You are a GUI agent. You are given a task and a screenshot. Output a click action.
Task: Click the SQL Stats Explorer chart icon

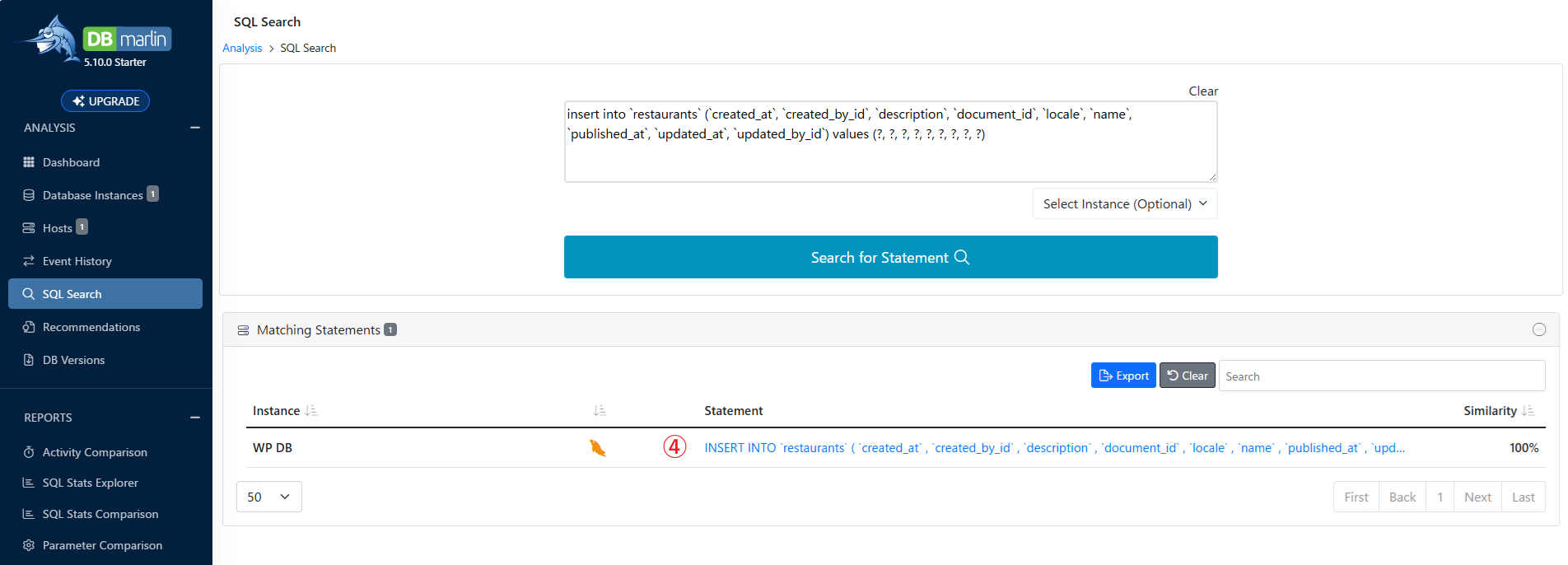(29, 483)
